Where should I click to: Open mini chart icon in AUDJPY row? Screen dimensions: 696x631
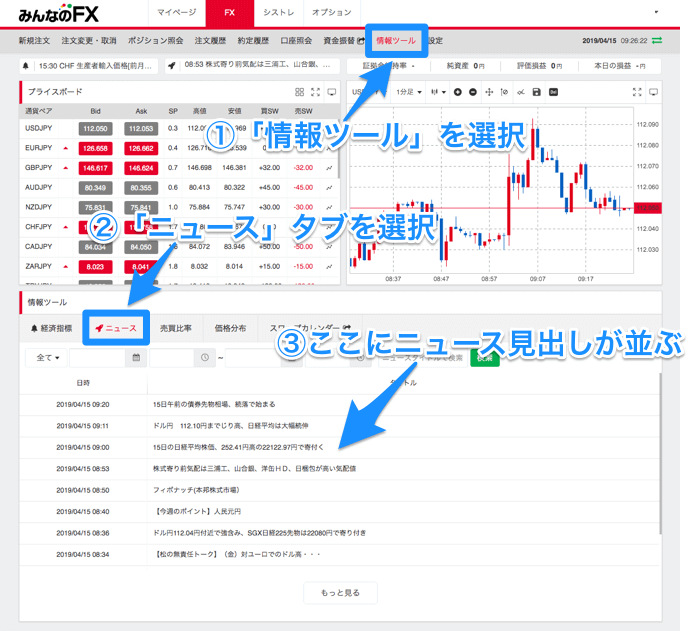click(329, 187)
